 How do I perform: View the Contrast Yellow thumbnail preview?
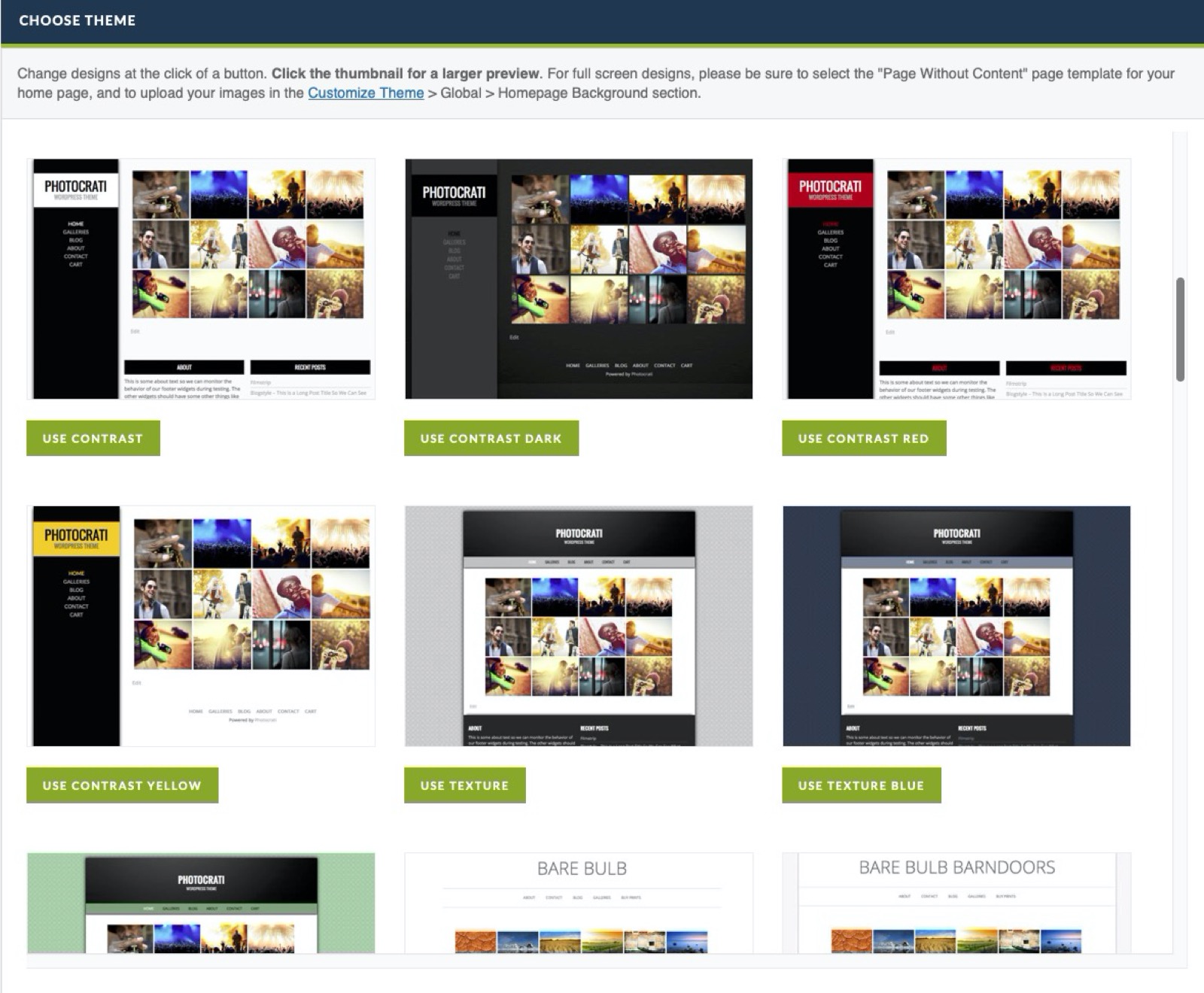click(x=201, y=626)
